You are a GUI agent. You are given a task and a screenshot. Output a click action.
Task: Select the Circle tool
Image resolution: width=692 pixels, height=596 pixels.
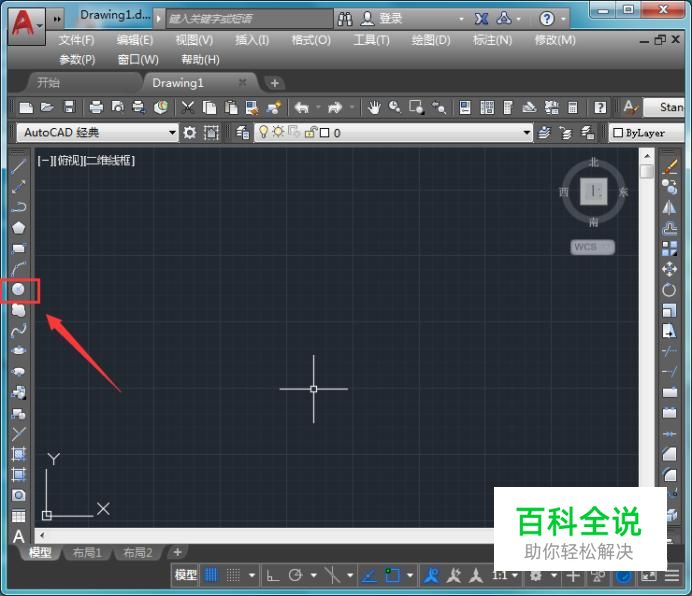[x=18, y=289]
